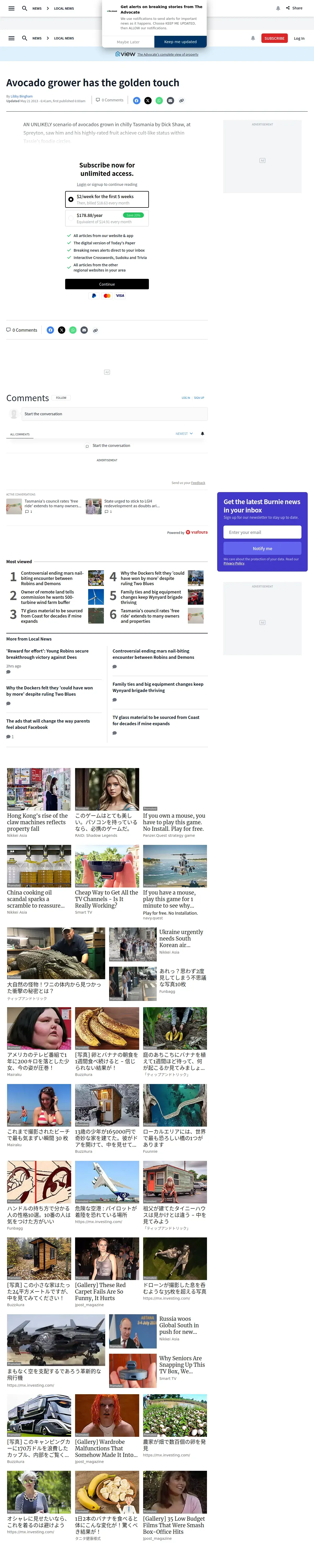Open 'The ads that will change' article
Image resolution: width=314 pixels, height=1568 pixels.
pyautogui.click(x=48, y=724)
